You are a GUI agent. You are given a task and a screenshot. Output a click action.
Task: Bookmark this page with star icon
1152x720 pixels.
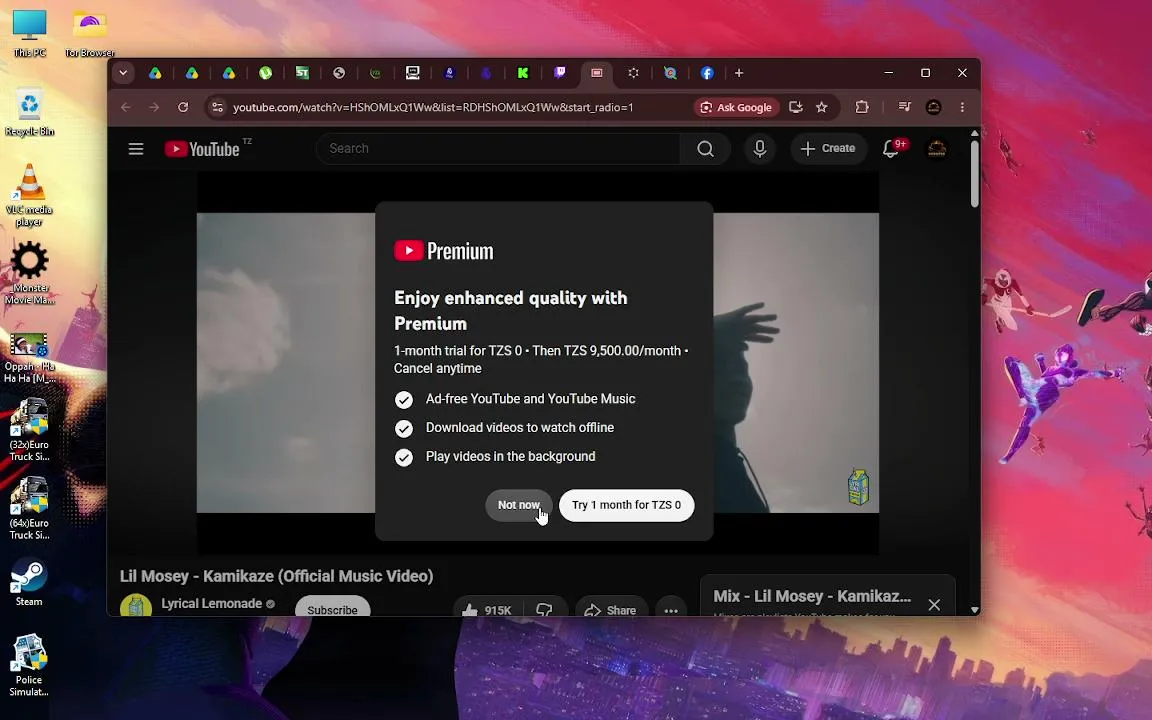[x=821, y=107]
